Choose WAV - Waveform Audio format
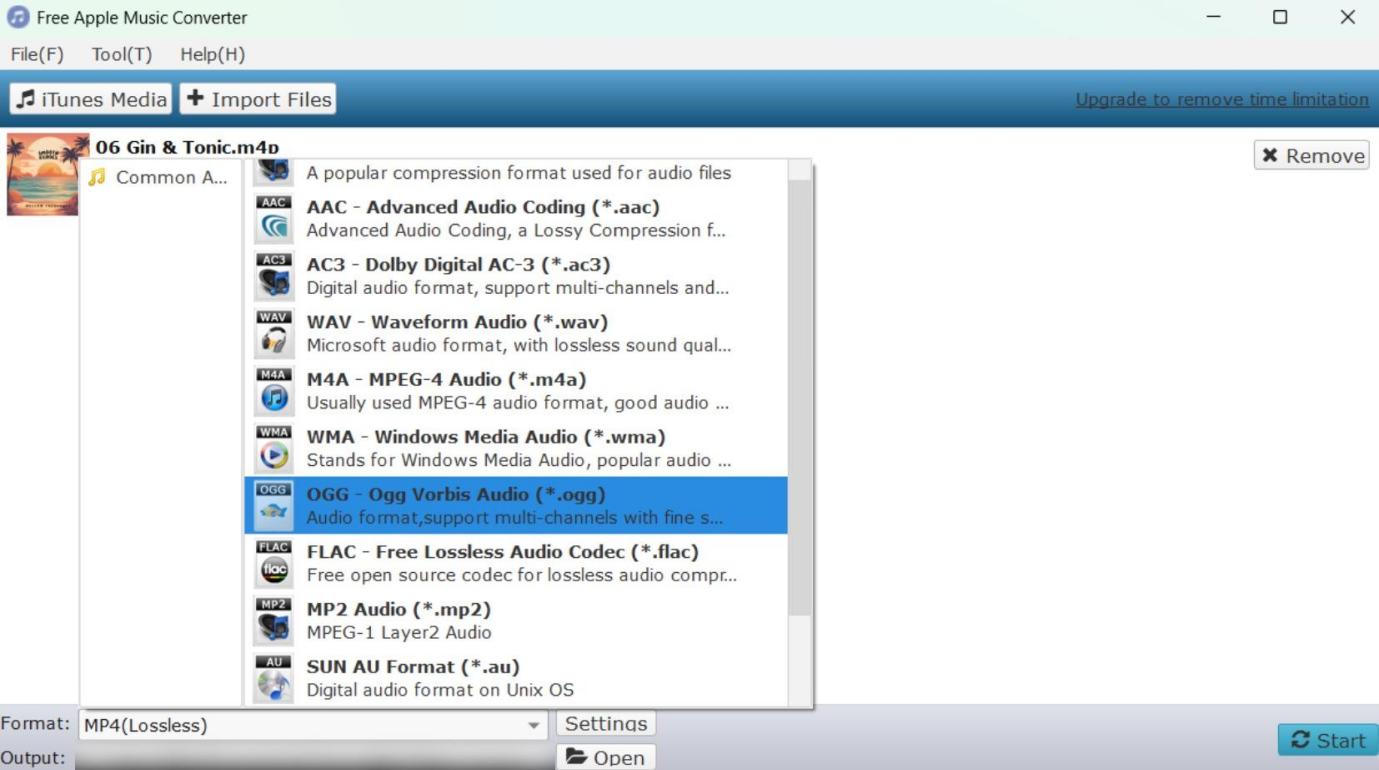The width and height of the screenshot is (1379, 770). 516,334
